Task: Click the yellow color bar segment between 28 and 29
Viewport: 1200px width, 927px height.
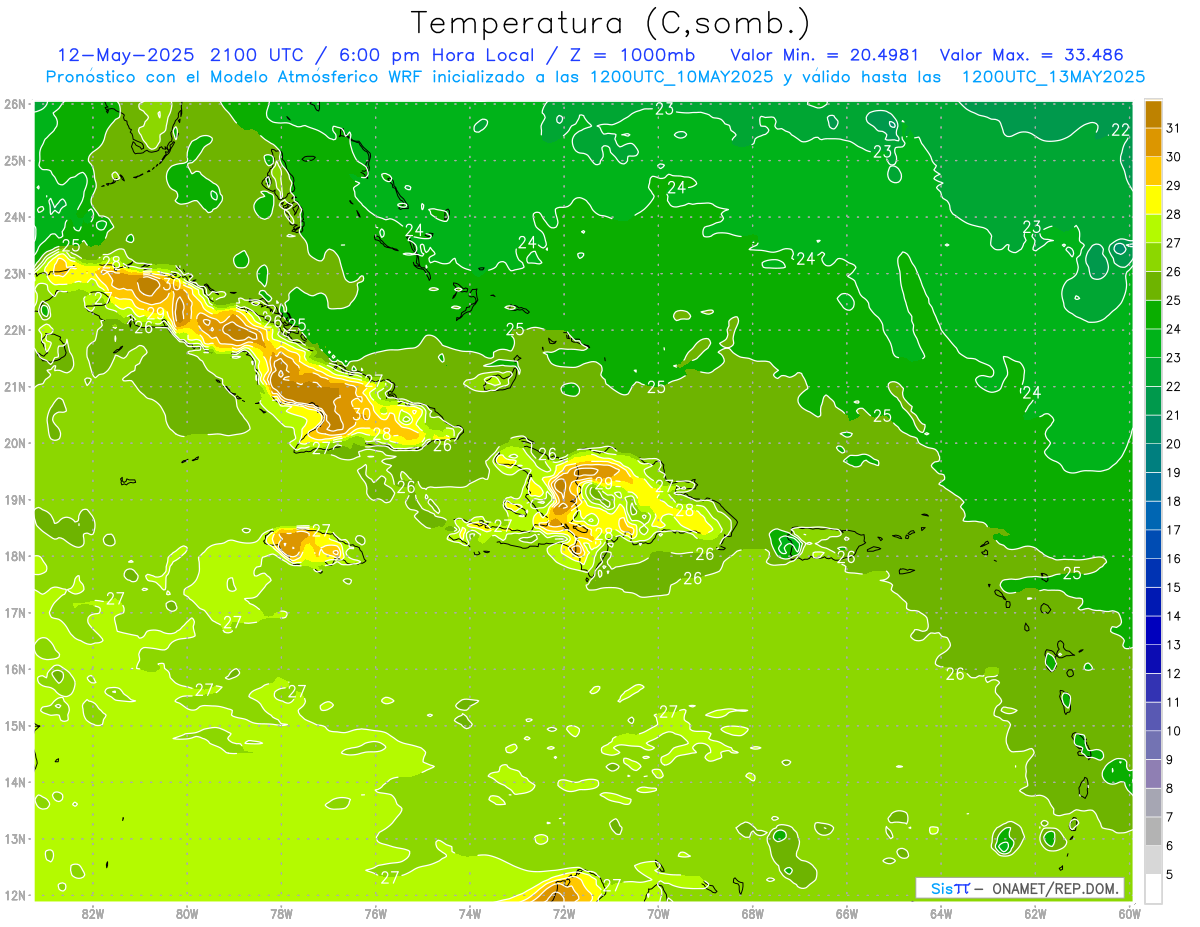Action: point(1153,200)
